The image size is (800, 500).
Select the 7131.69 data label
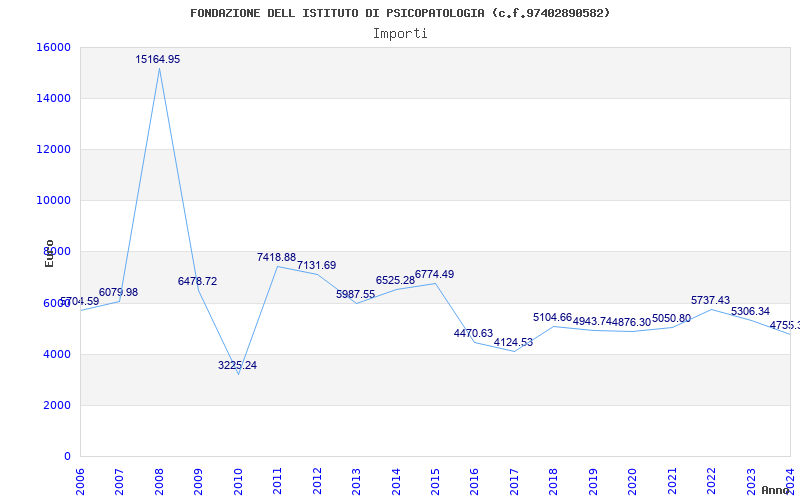pyautogui.click(x=317, y=266)
